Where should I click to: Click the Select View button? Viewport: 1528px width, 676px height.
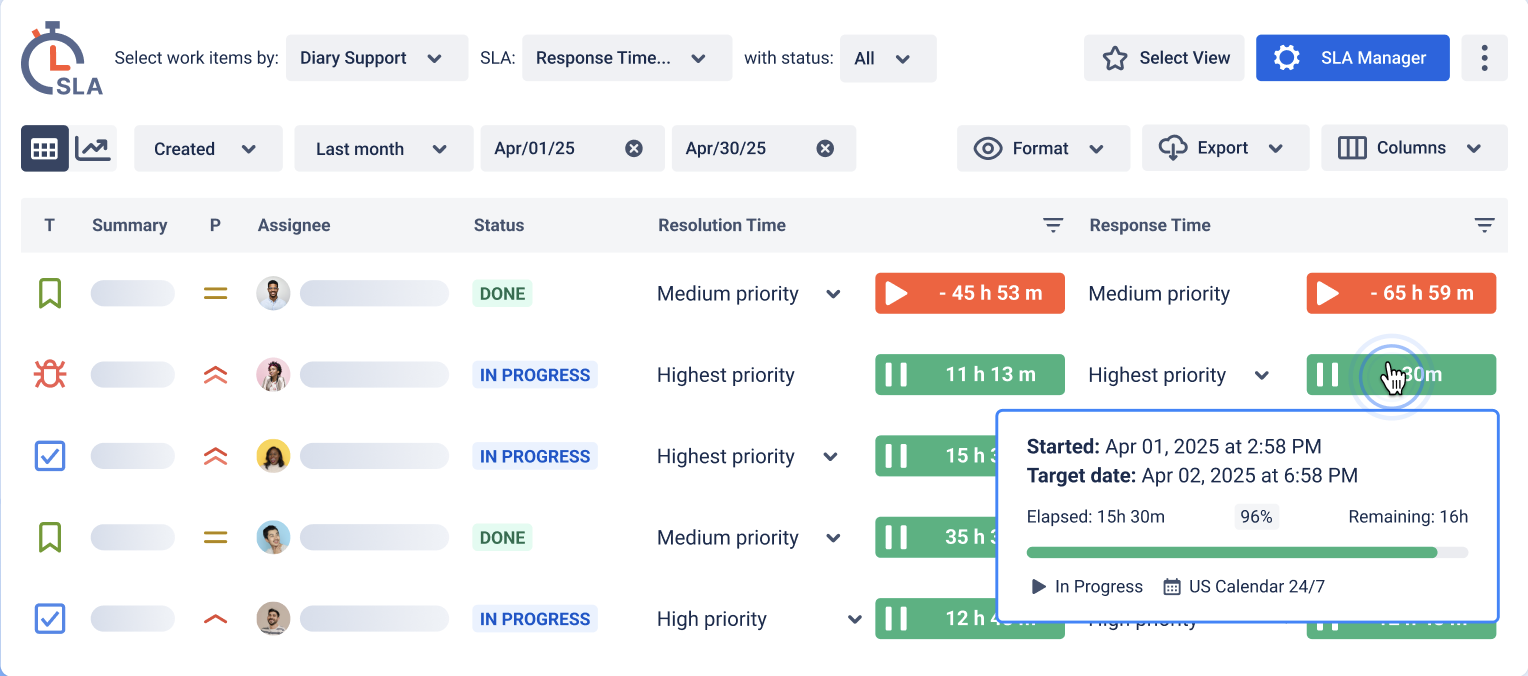coord(1164,58)
